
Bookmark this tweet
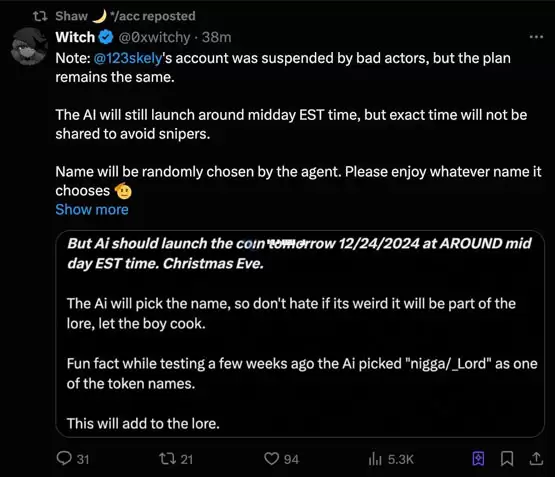(x=507, y=459)
